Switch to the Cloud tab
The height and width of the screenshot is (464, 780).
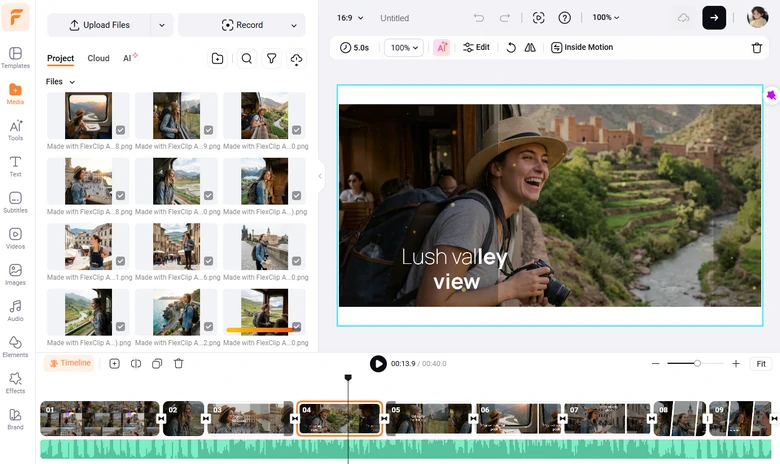pos(98,59)
